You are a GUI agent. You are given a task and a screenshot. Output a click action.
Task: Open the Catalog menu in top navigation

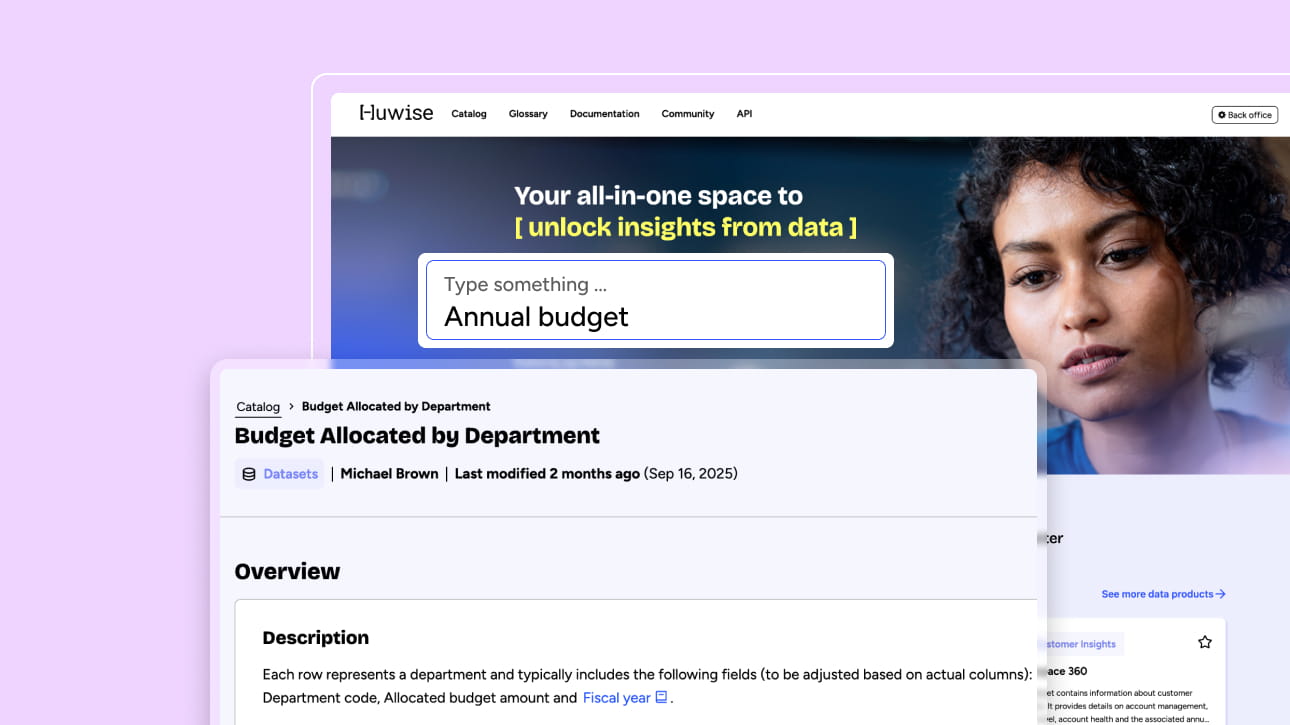point(468,114)
